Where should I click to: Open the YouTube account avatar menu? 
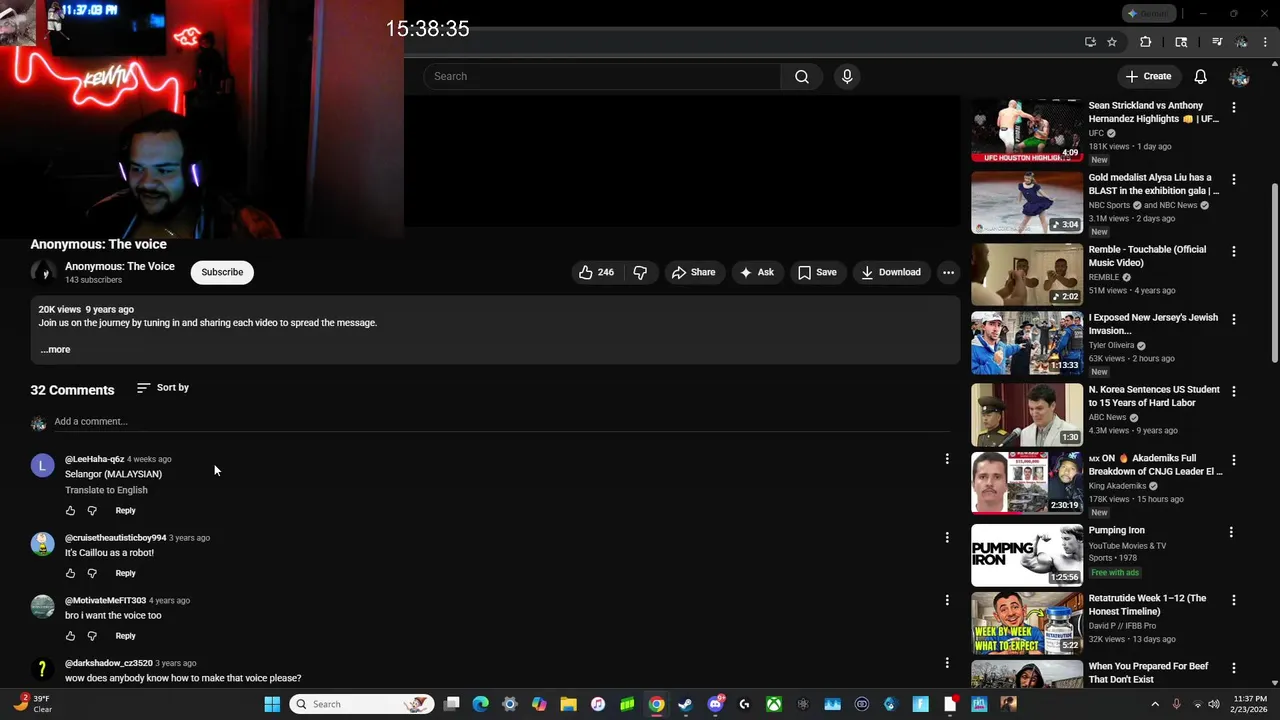pos(1239,76)
